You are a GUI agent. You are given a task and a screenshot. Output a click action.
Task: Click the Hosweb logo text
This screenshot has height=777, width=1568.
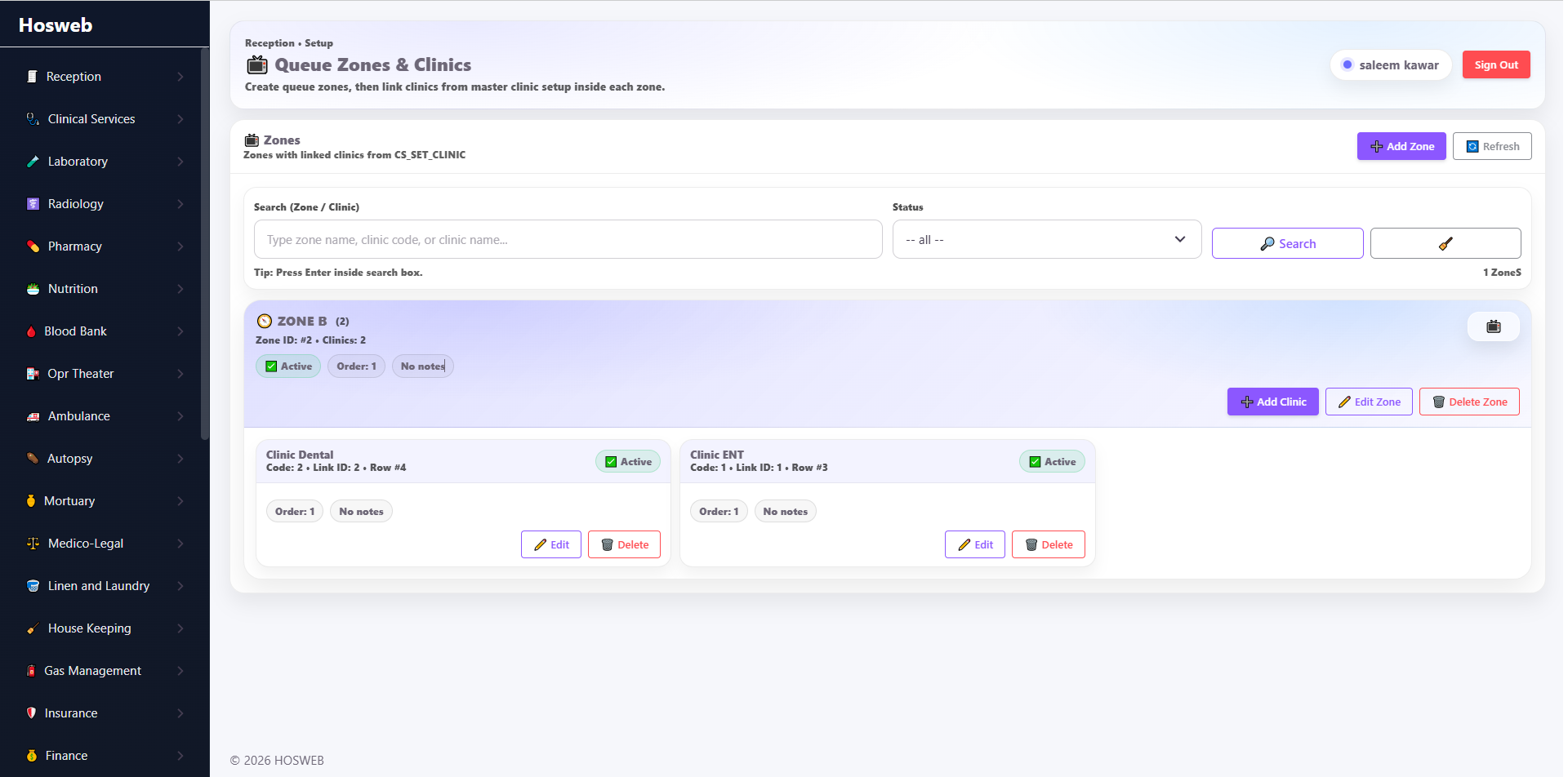tap(56, 25)
